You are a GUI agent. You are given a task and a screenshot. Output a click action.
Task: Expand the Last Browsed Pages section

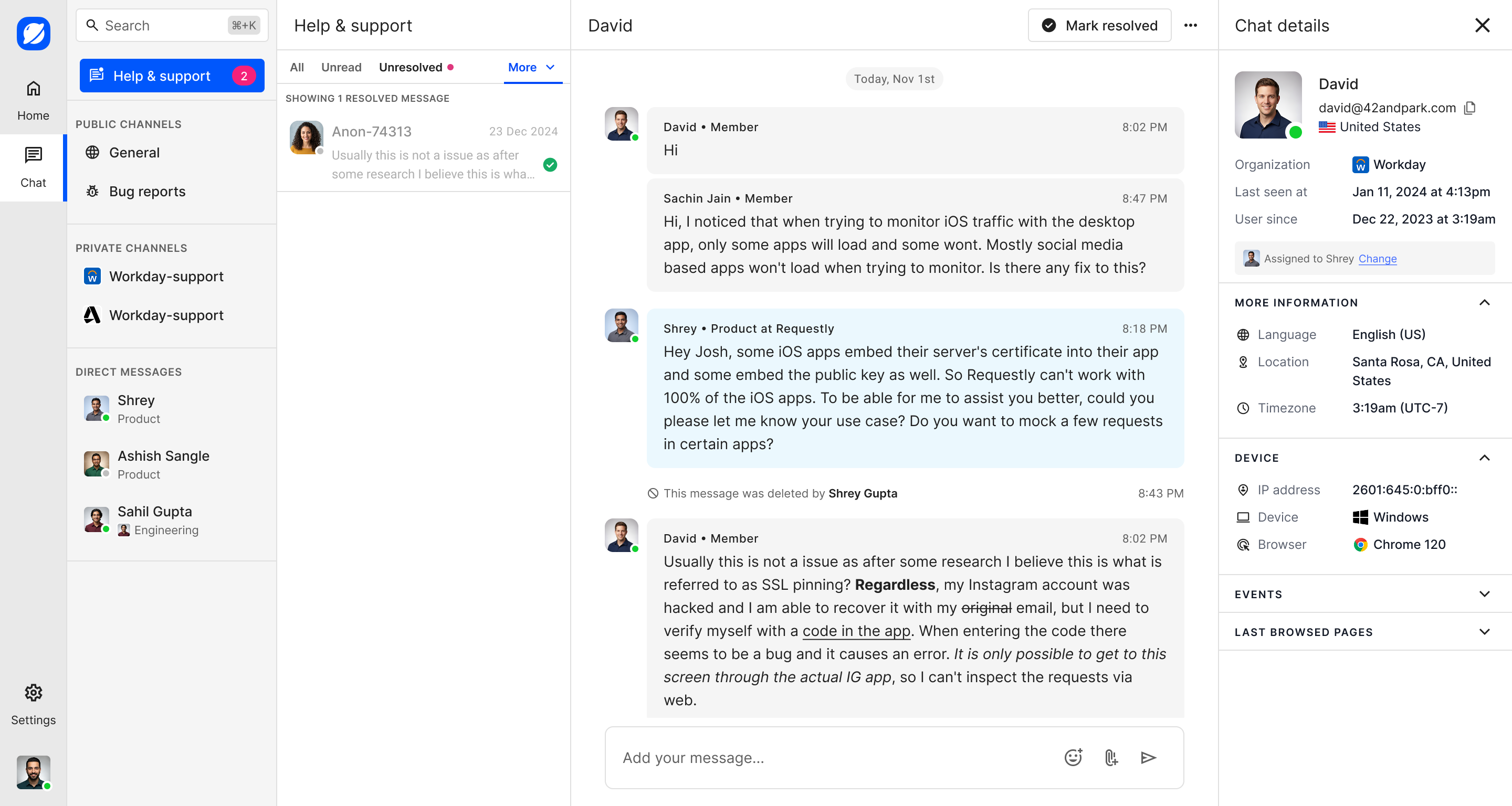[x=1484, y=632]
